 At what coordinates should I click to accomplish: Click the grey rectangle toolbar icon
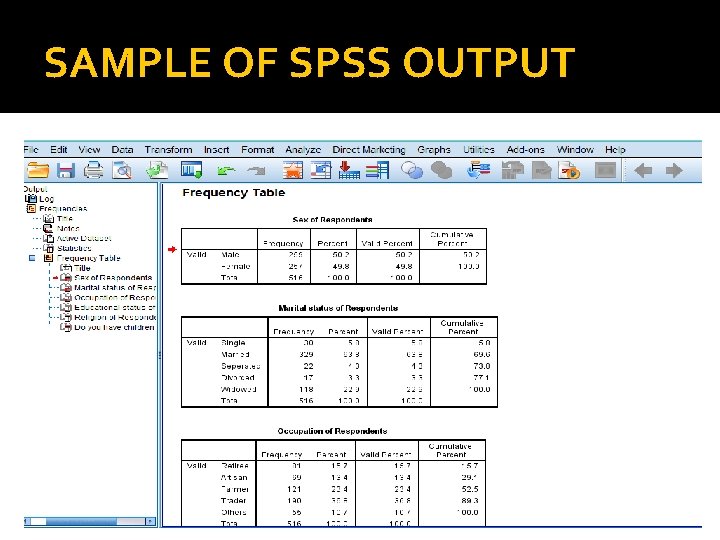(x=605, y=170)
